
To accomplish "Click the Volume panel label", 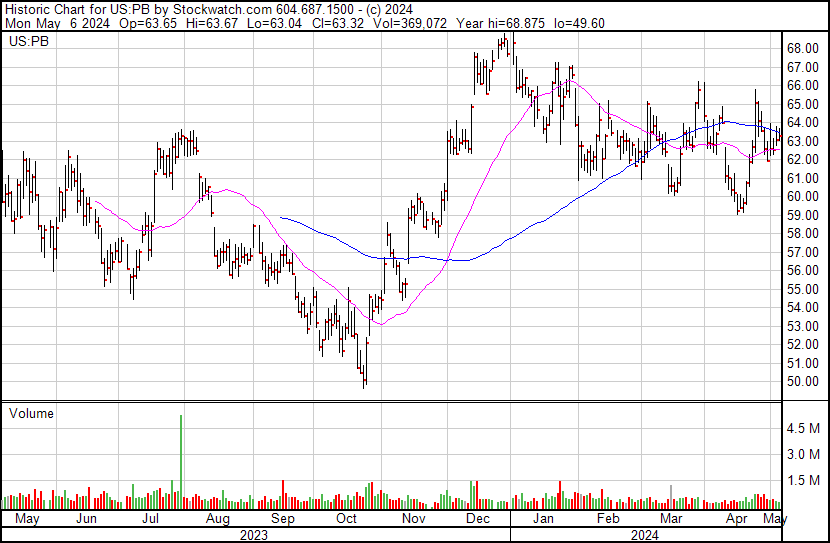I will pos(31,413).
